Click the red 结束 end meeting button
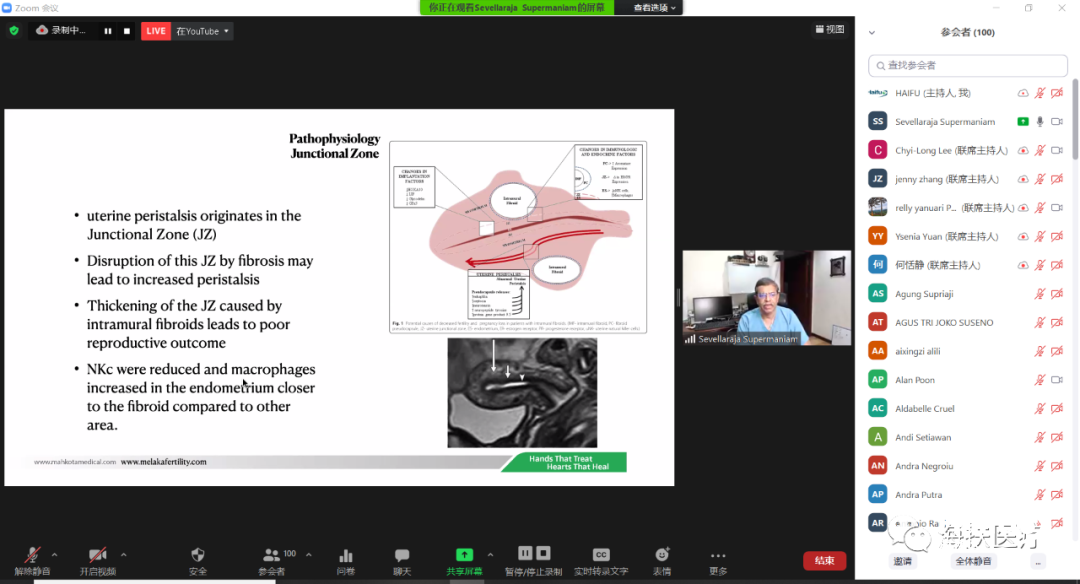Screen dimensions: 1080x584 [824, 561]
